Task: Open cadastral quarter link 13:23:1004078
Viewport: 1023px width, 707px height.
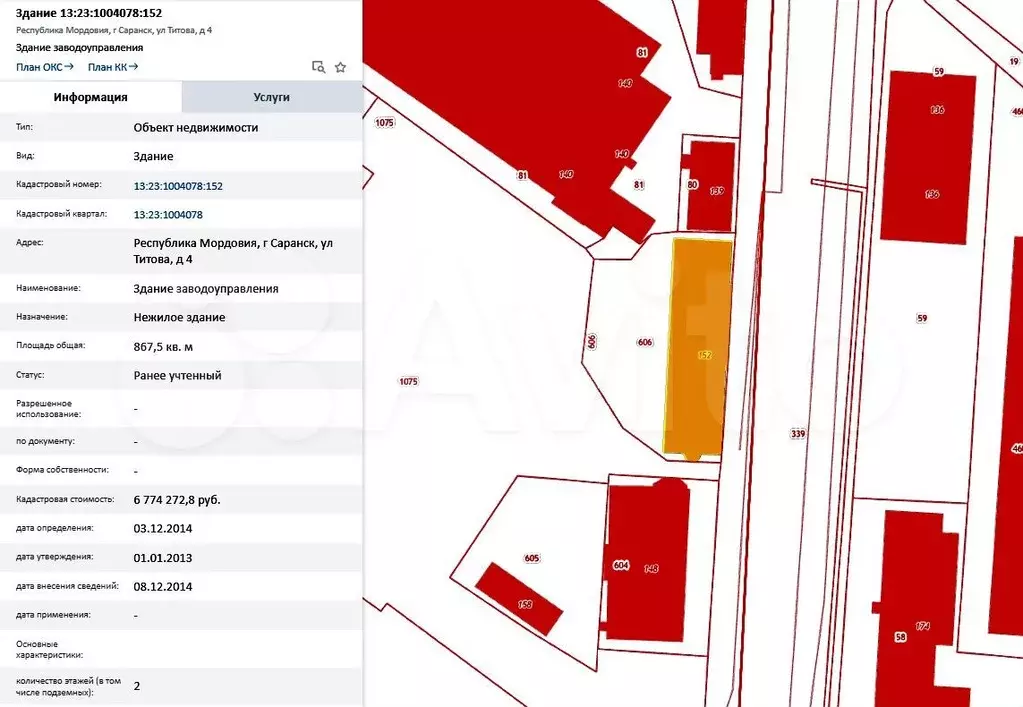Action: (x=168, y=215)
